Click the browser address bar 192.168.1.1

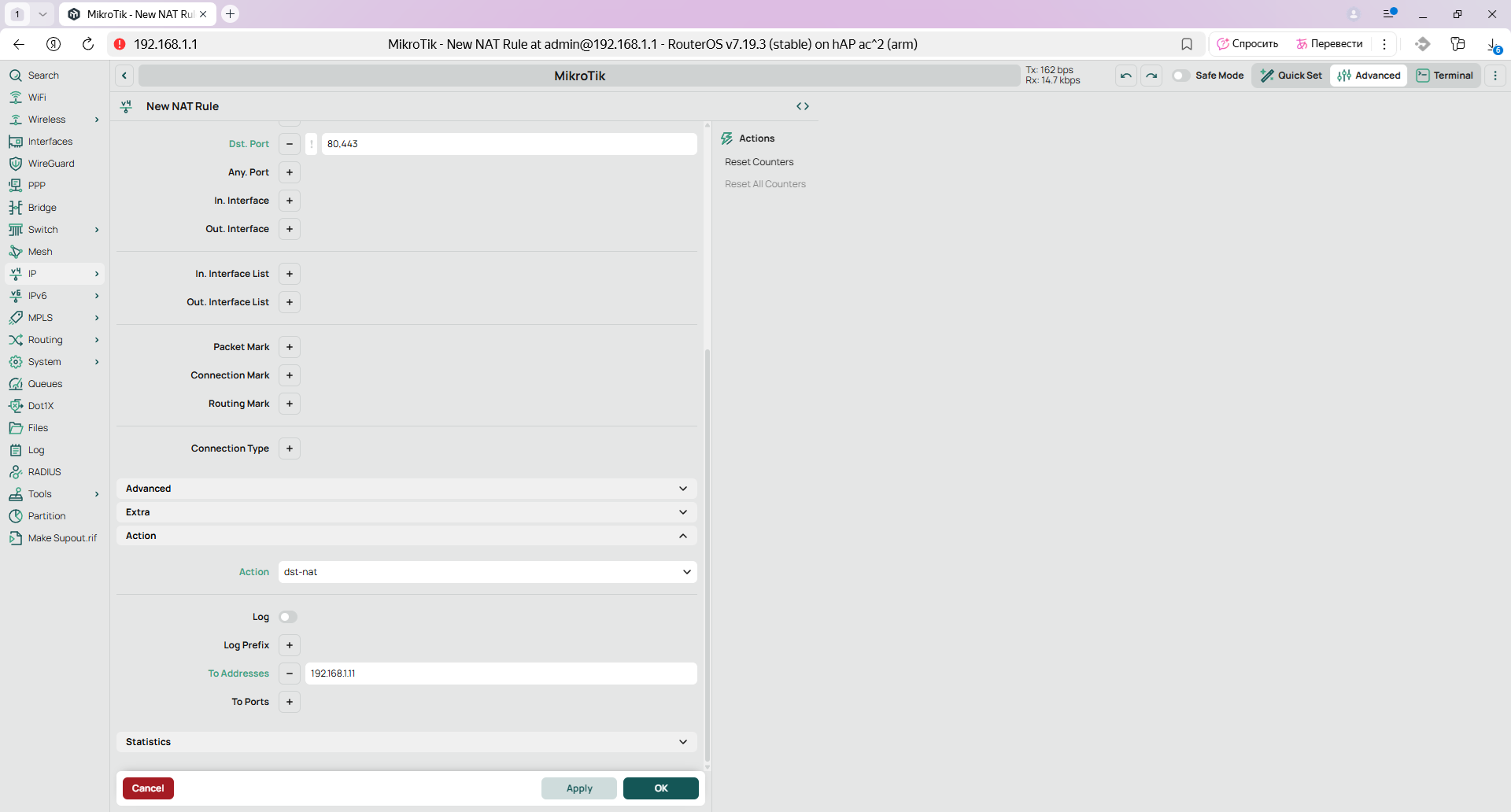(x=166, y=44)
